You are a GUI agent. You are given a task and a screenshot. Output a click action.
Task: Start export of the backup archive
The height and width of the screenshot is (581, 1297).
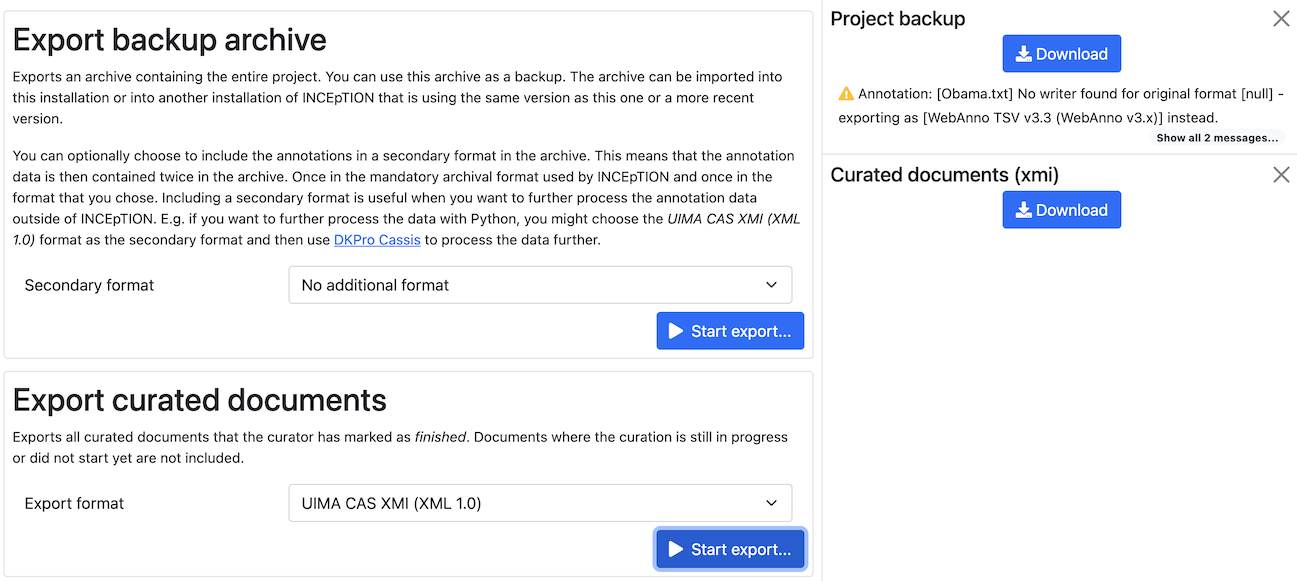coord(730,330)
